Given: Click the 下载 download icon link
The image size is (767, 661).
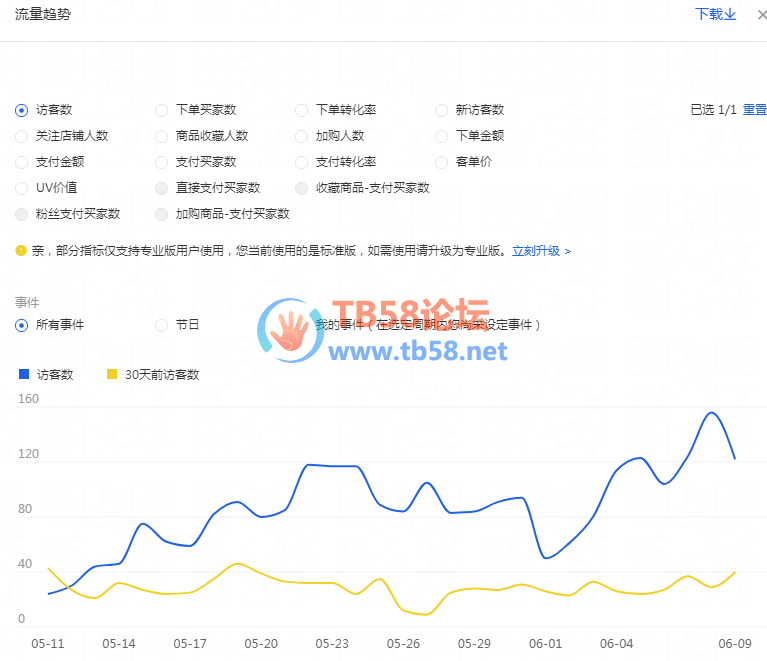Looking at the screenshot, I should (715, 14).
